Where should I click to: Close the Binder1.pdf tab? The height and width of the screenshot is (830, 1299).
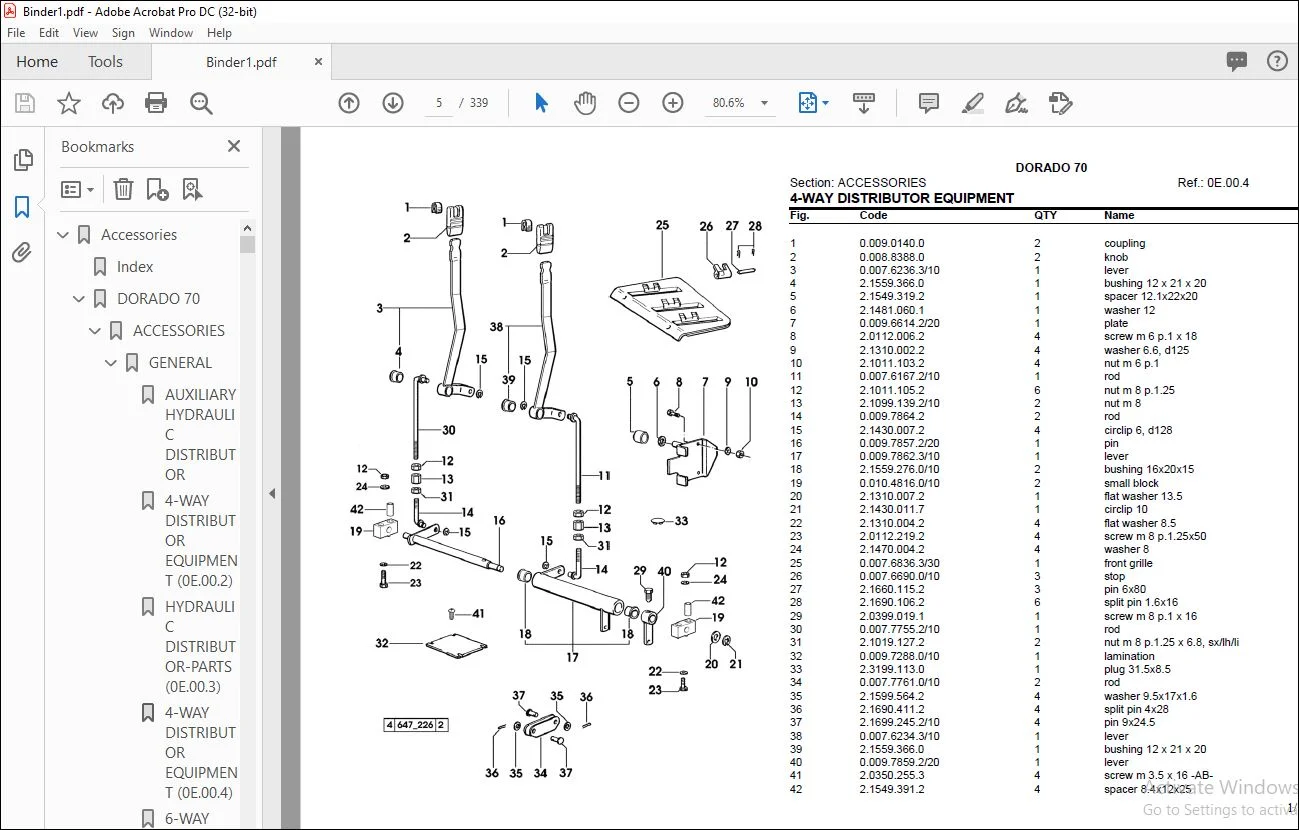click(x=318, y=62)
